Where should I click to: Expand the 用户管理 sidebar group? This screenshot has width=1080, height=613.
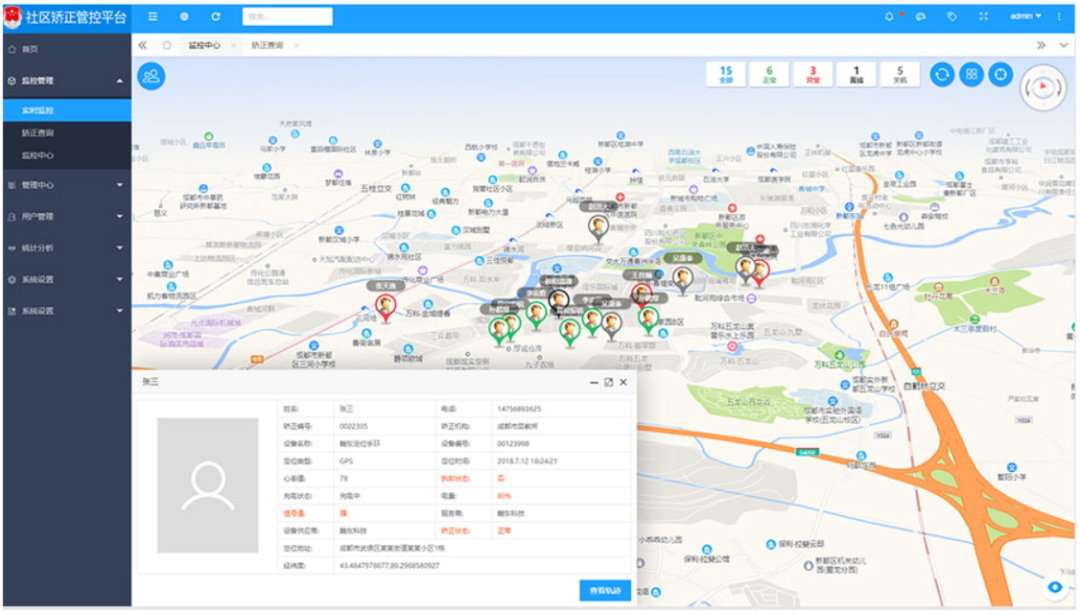pos(67,216)
